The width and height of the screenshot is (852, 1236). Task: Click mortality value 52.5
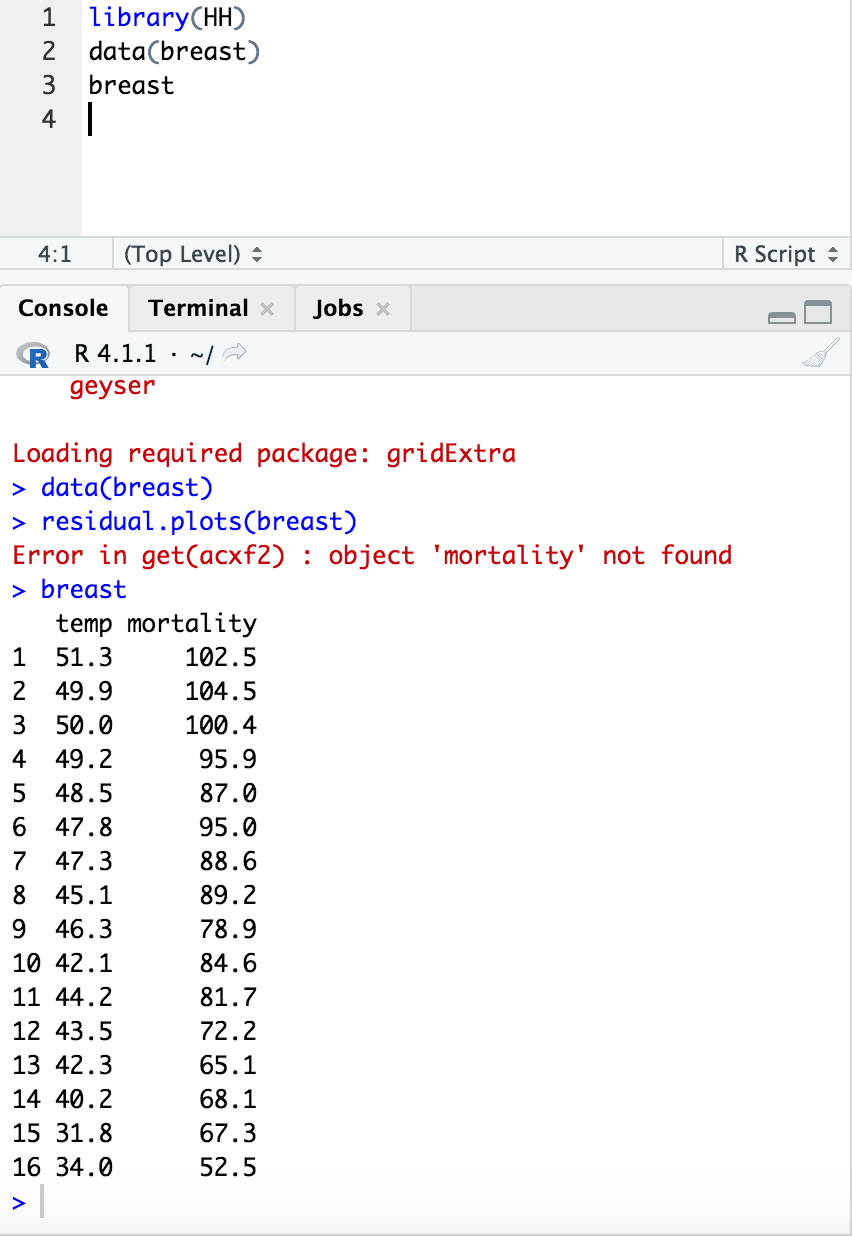(x=228, y=1167)
